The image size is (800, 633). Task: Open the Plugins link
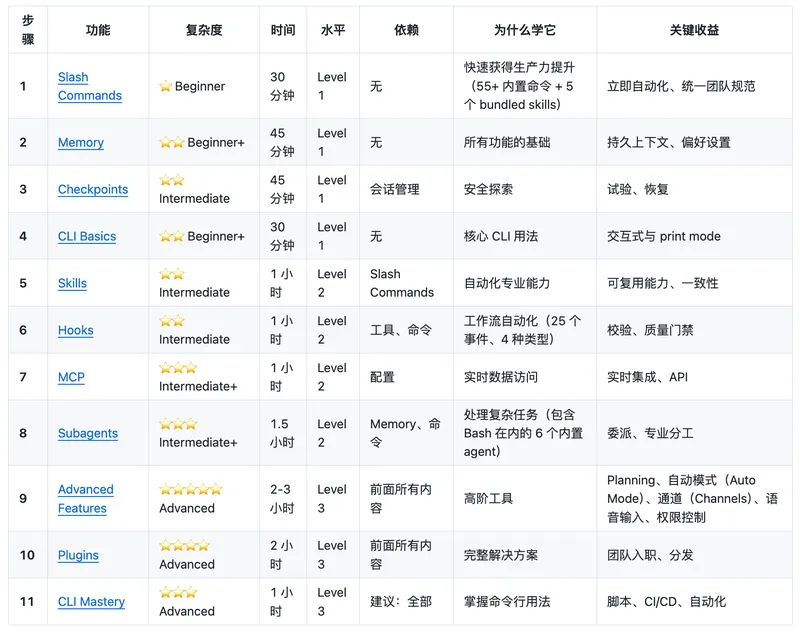[x=78, y=555]
